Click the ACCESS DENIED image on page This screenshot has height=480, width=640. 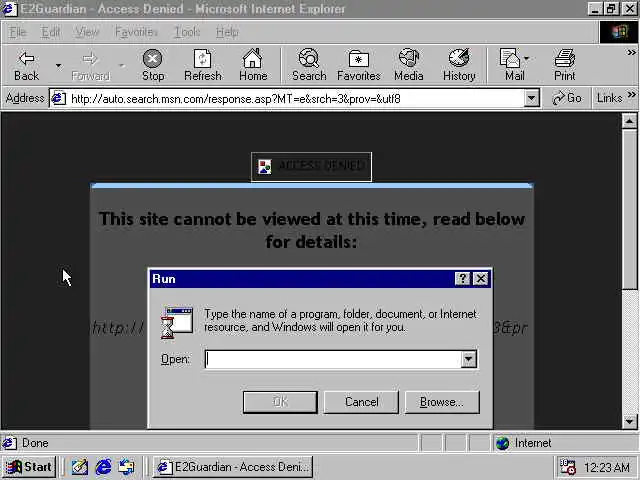(x=311, y=167)
